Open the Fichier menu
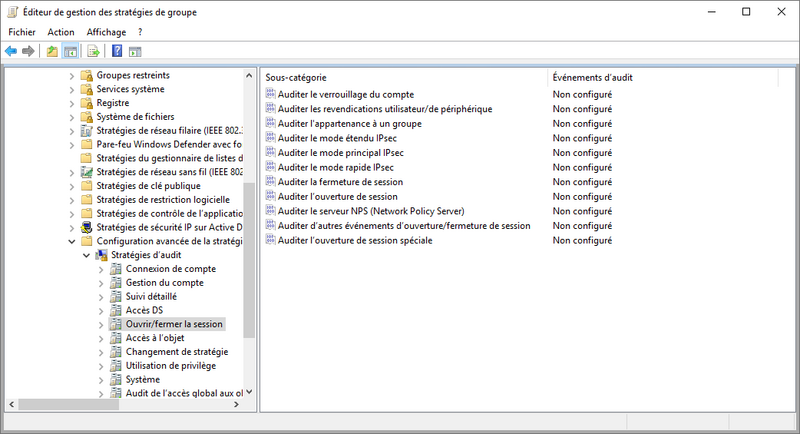The width and height of the screenshot is (800, 434). coord(21,32)
